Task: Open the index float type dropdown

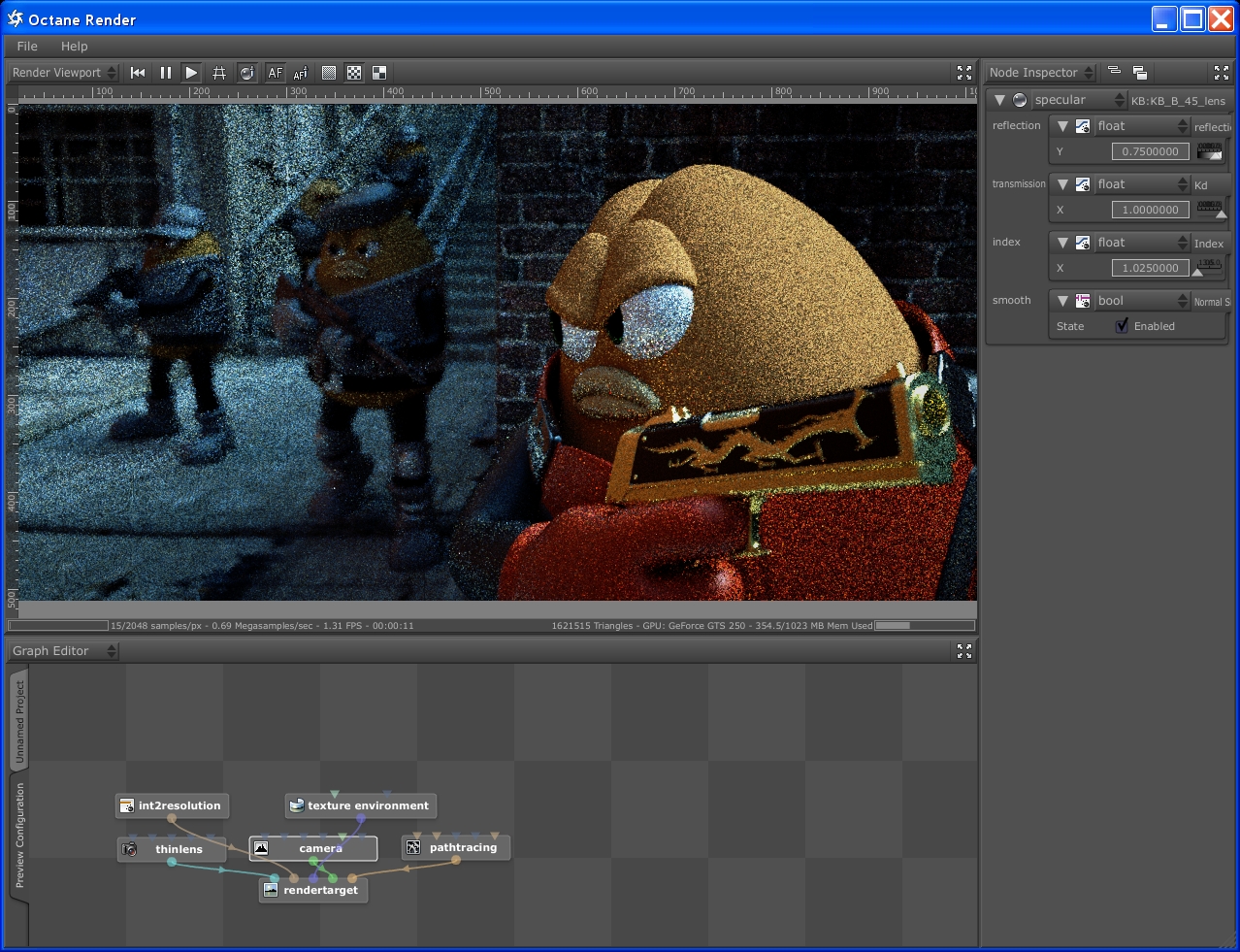Action: (x=1142, y=243)
